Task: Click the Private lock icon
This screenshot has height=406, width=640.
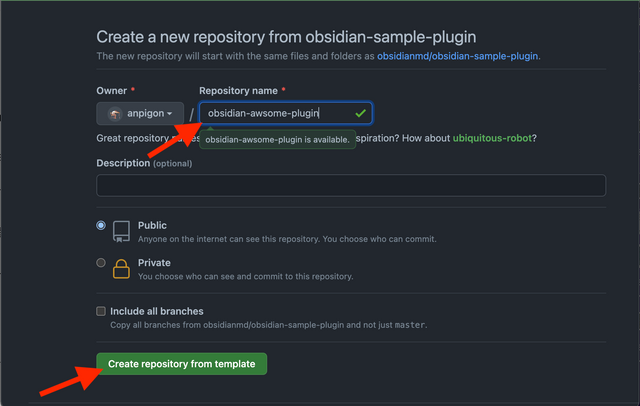Action: (121, 269)
